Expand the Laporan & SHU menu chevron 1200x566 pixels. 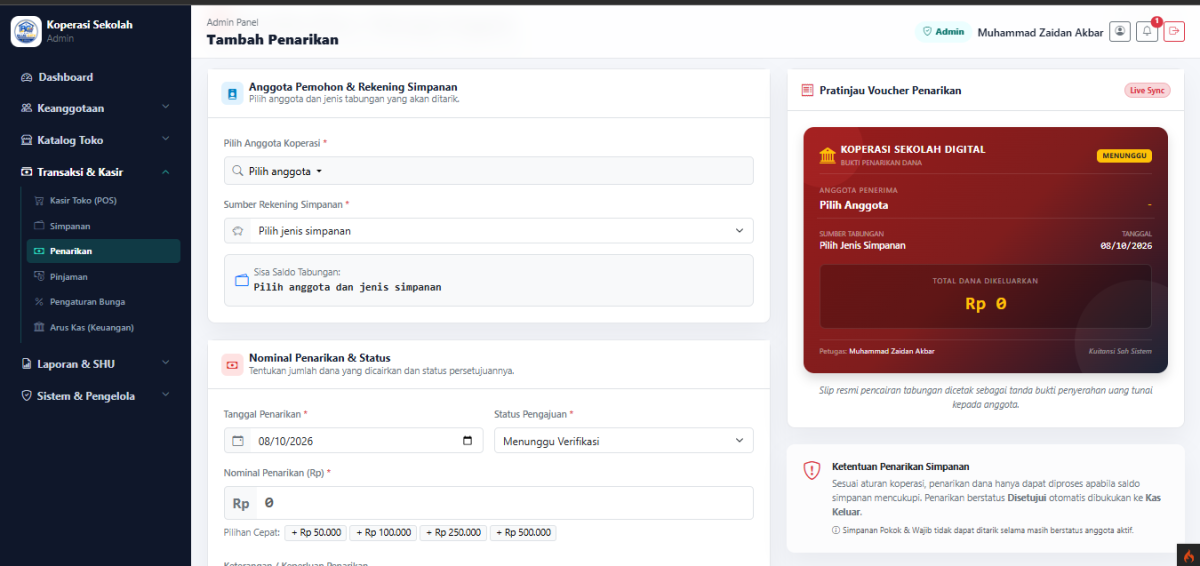(x=166, y=362)
